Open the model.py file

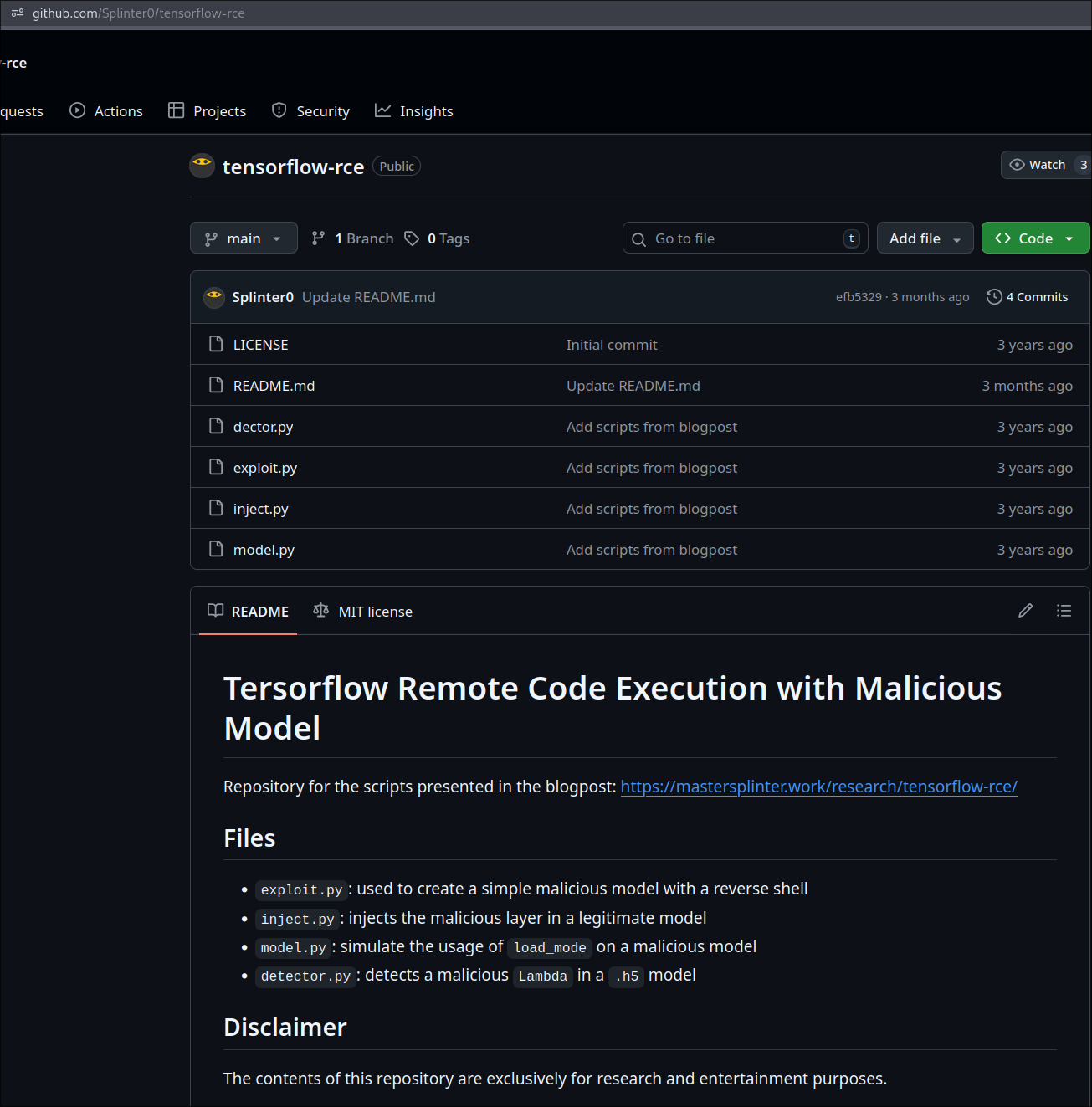pos(264,550)
